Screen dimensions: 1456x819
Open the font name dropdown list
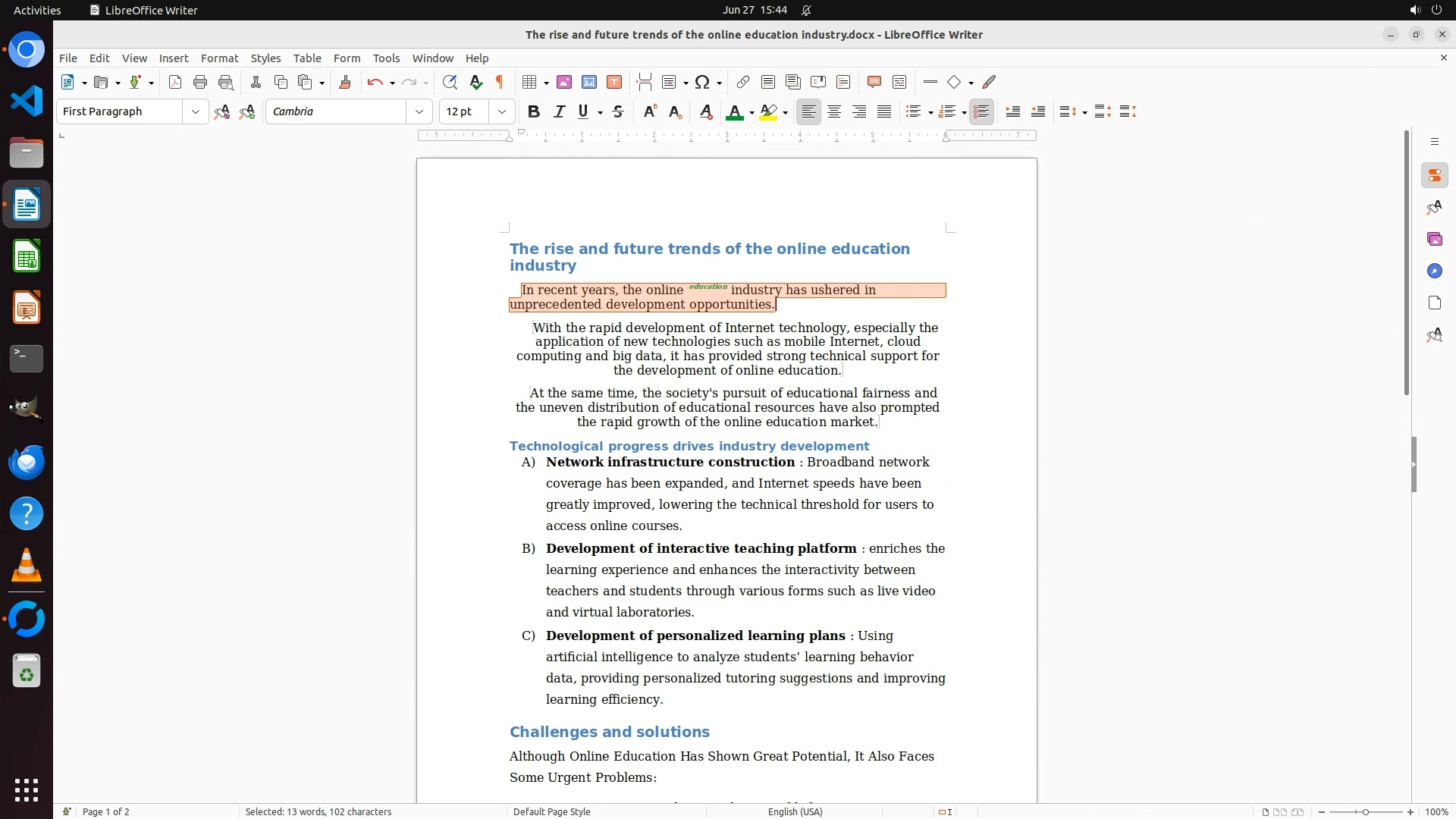click(x=419, y=111)
